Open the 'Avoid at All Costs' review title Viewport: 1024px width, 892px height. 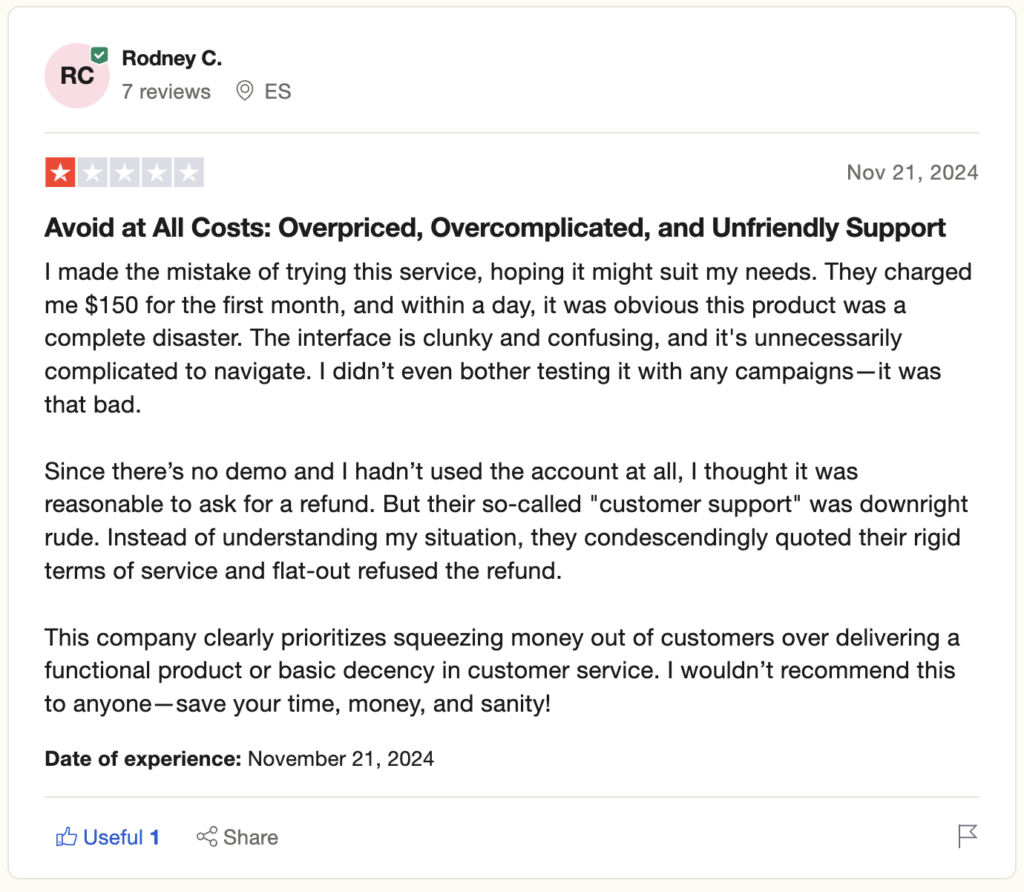coord(495,228)
